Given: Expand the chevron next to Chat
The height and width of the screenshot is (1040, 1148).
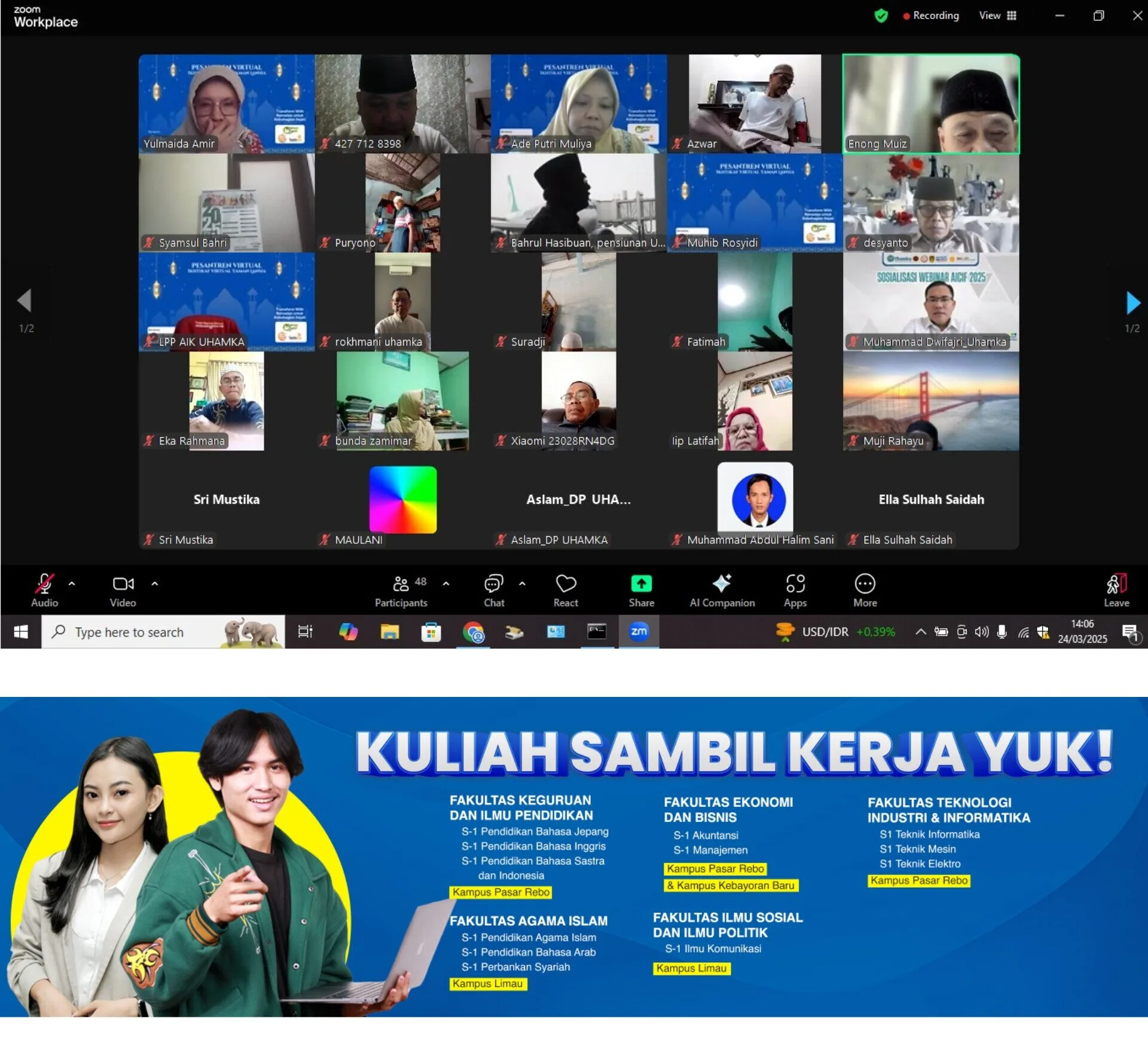Looking at the screenshot, I should tap(522, 583).
